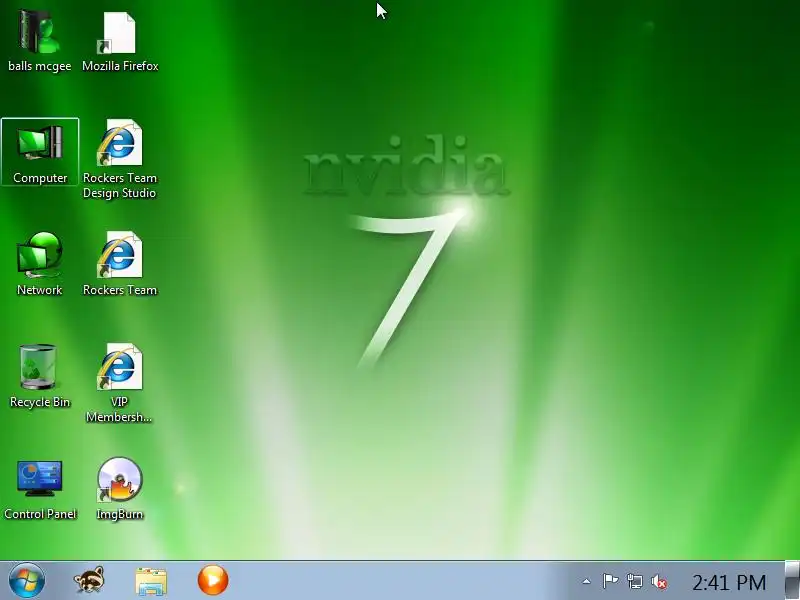Show hidden system tray icons
The width and height of the screenshot is (800, 600).
point(587,581)
